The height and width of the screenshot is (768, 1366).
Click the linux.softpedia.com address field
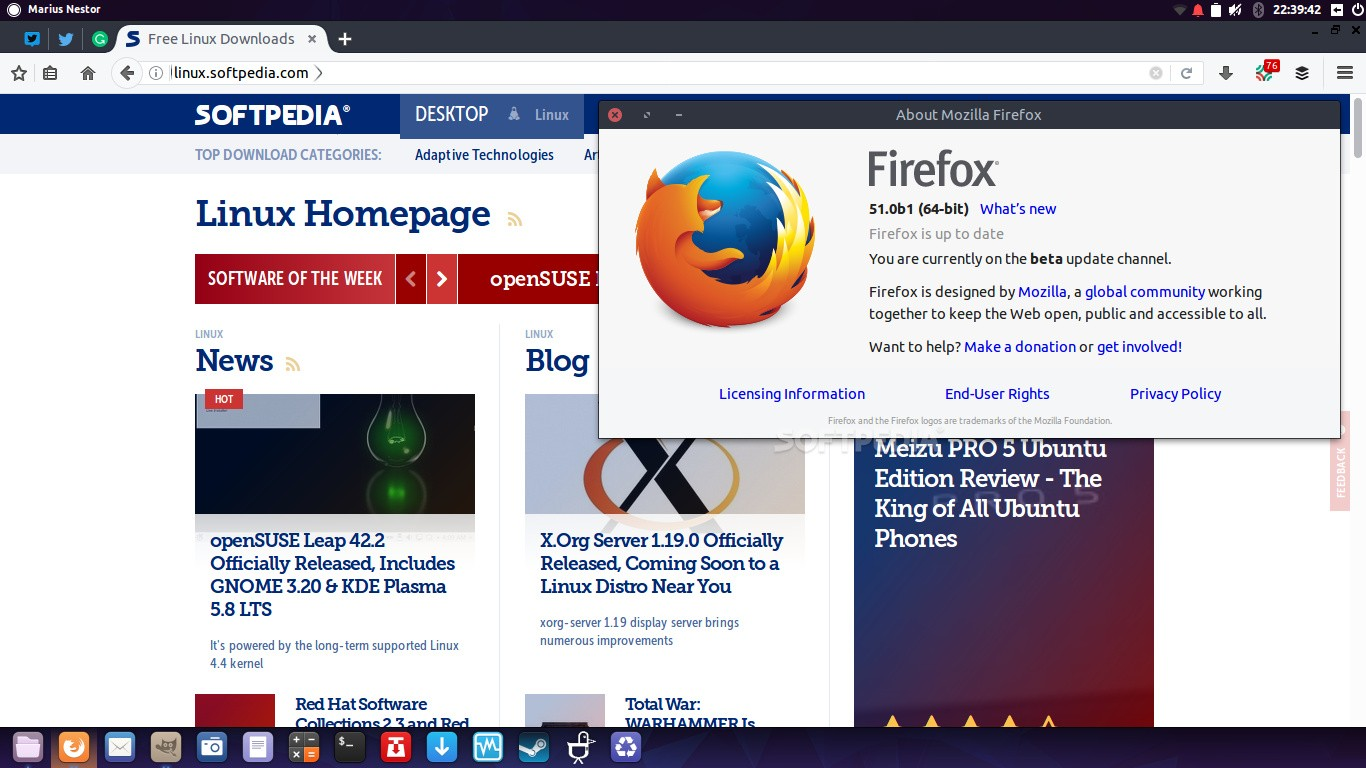click(x=655, y=73)
